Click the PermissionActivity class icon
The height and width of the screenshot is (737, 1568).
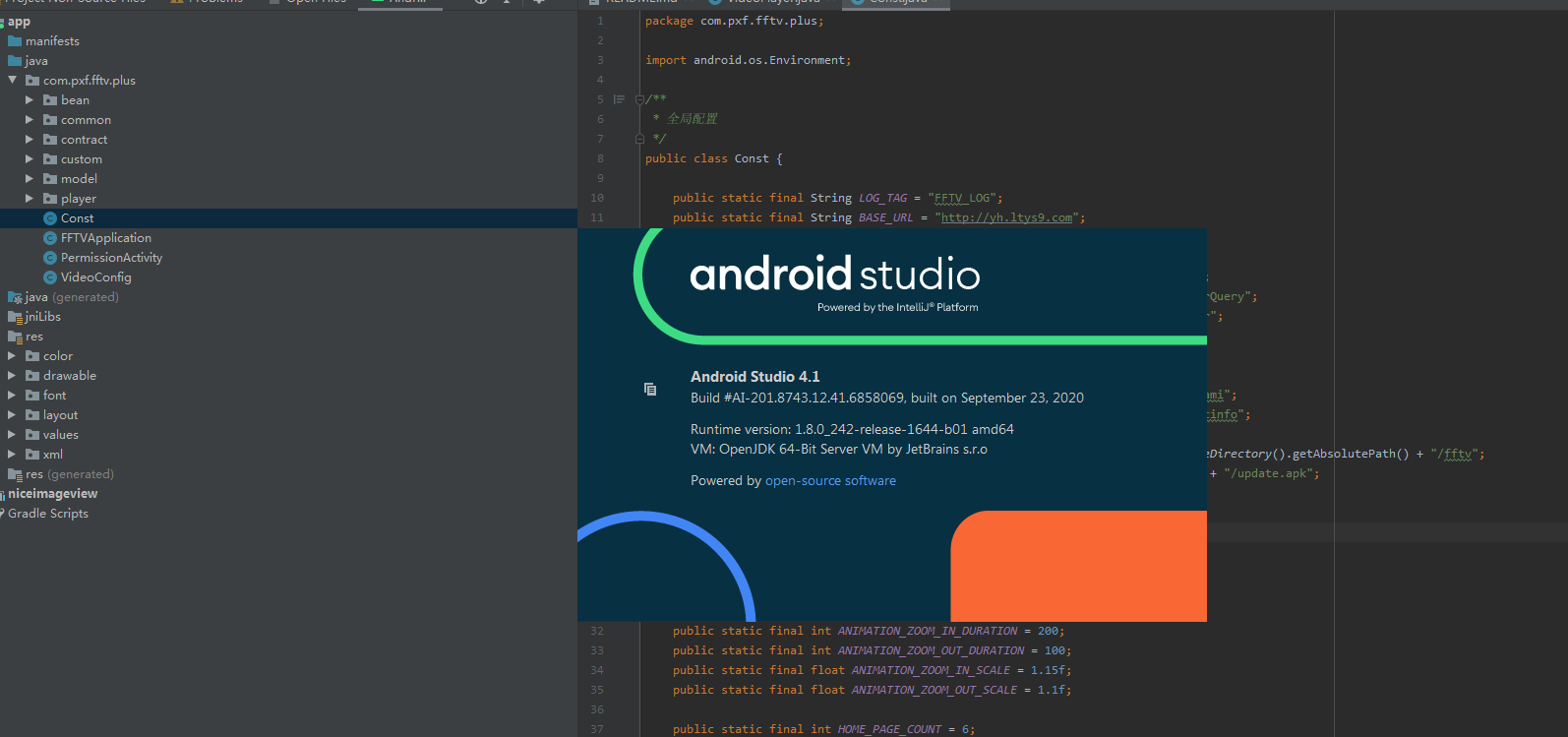point(50,258)
